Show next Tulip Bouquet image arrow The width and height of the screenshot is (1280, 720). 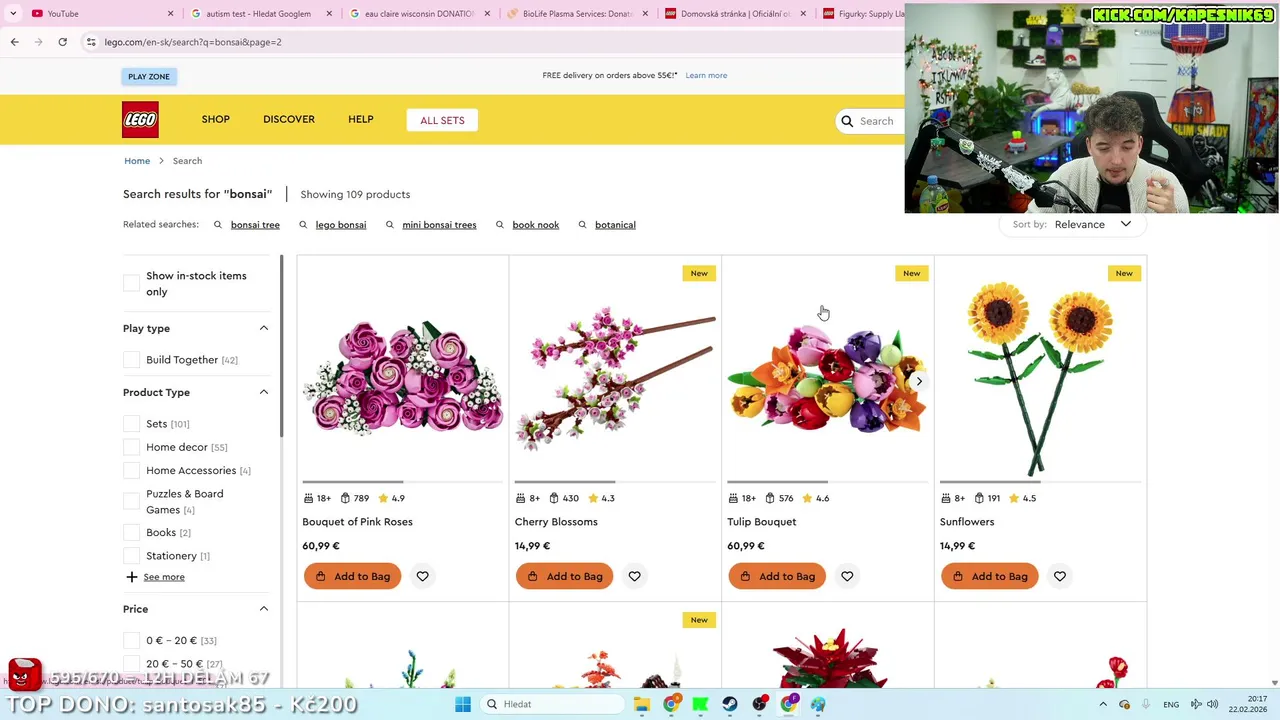[x=919, y=381]
